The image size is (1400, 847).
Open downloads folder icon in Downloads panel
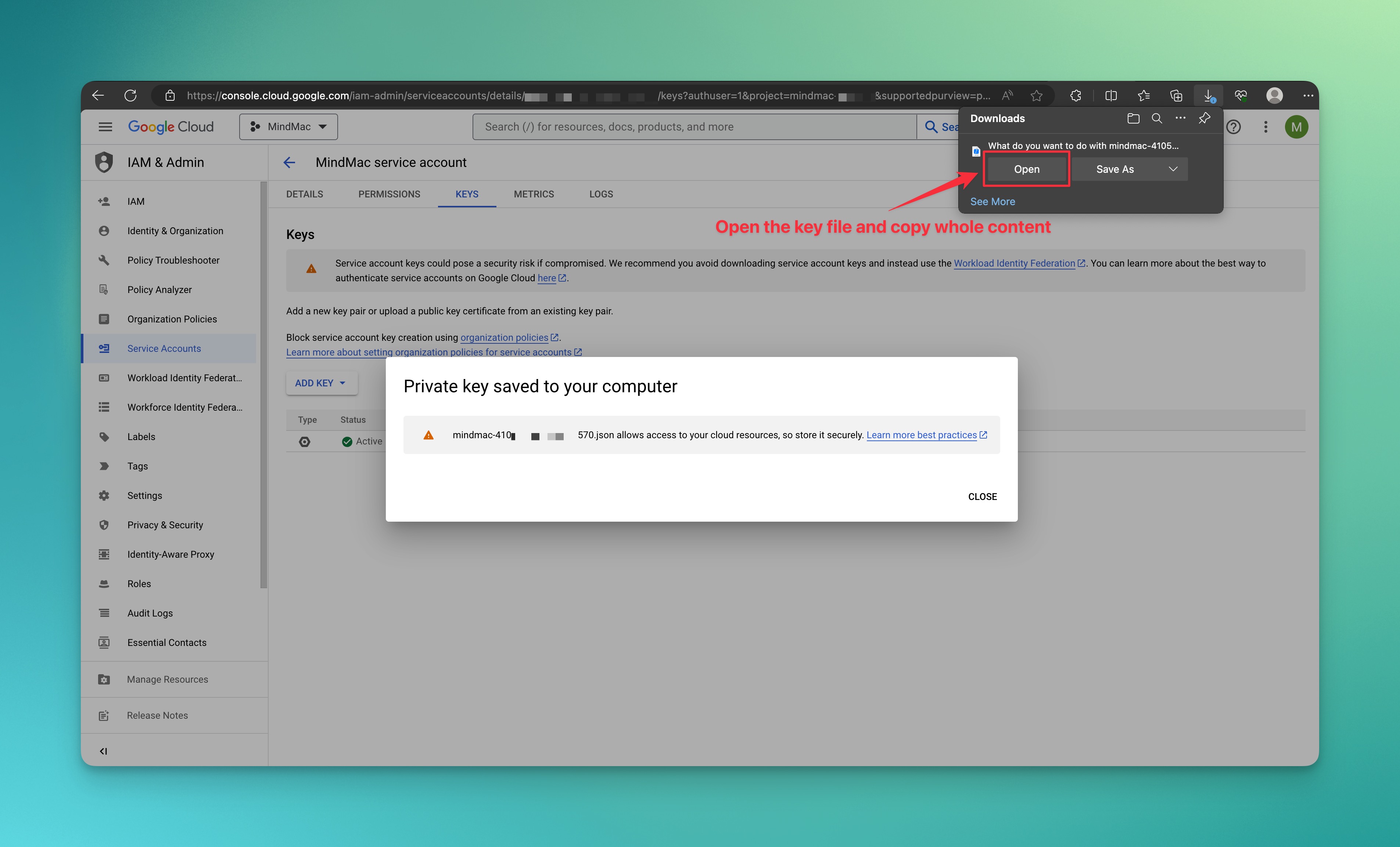[x=1133, y=118]
